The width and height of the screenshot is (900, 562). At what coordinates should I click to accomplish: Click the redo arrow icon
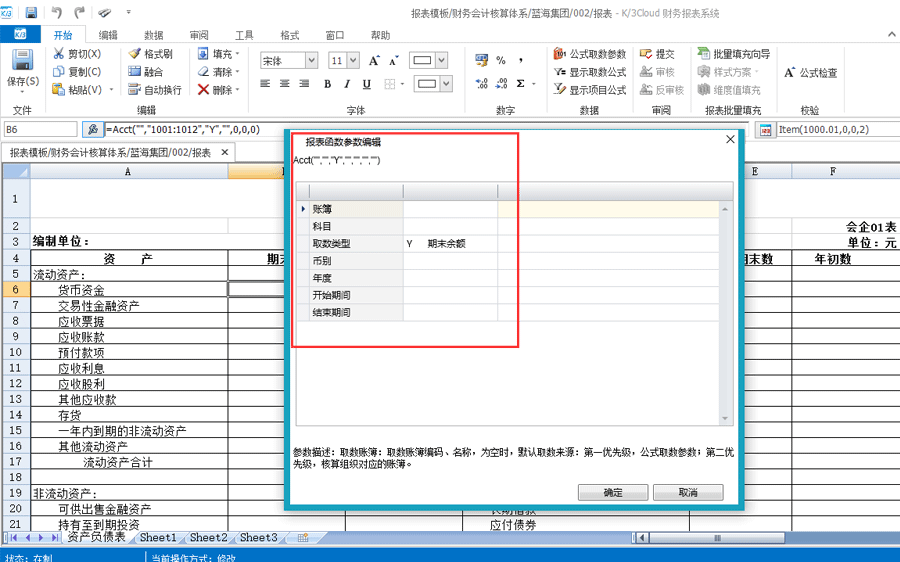[x=79, y=12]
